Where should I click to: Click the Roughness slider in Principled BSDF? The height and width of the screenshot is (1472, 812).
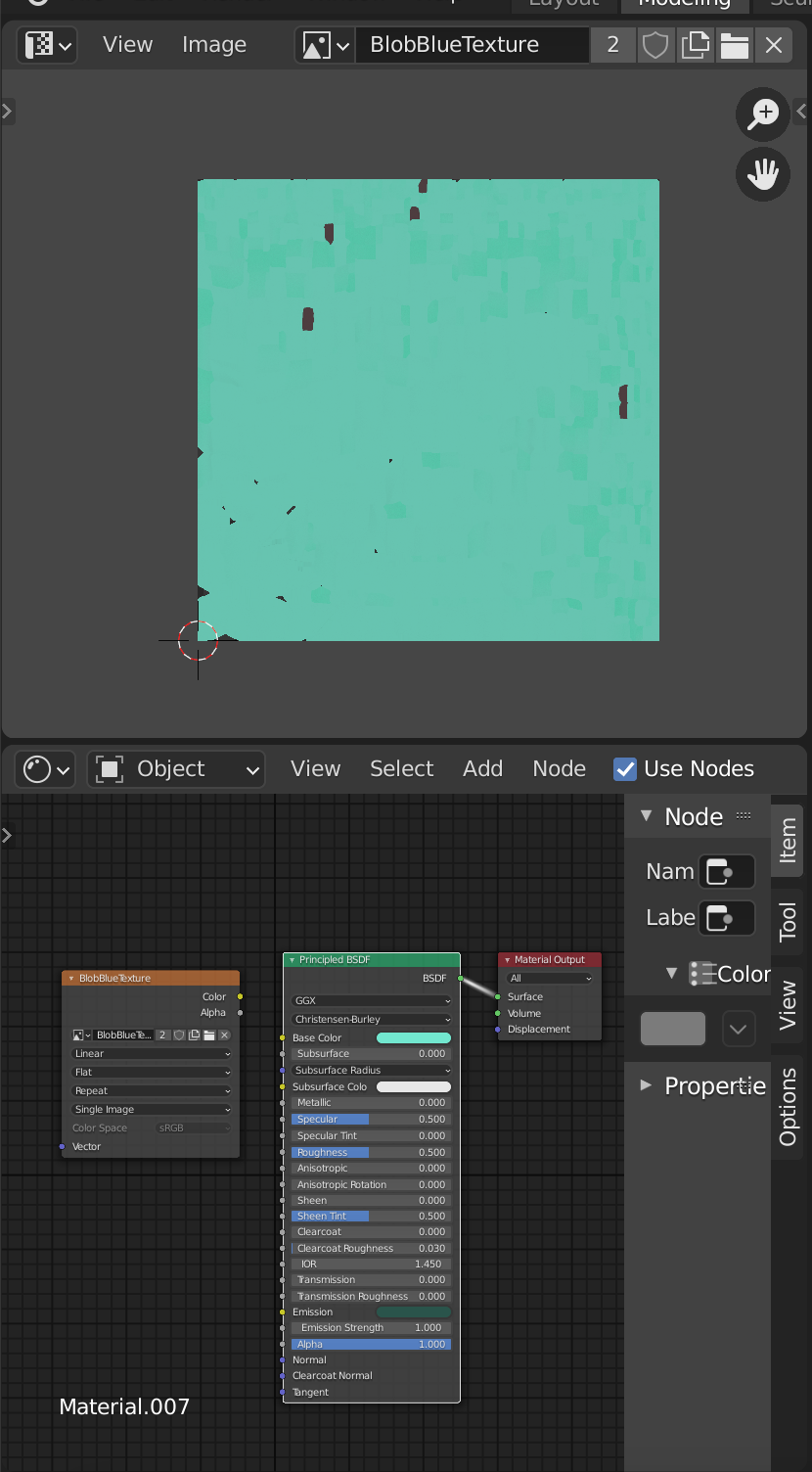[x=371, y=1152]
